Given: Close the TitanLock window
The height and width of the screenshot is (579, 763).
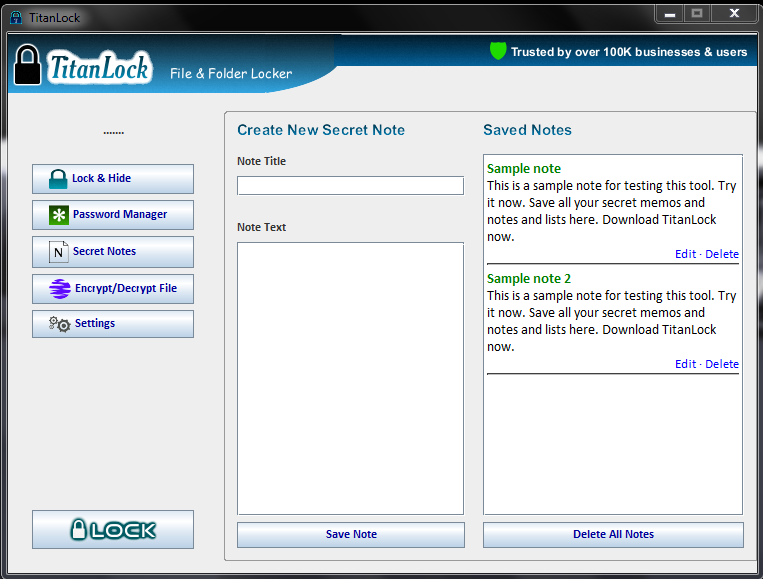Looking at the screenshot, I should coord(734,14).
